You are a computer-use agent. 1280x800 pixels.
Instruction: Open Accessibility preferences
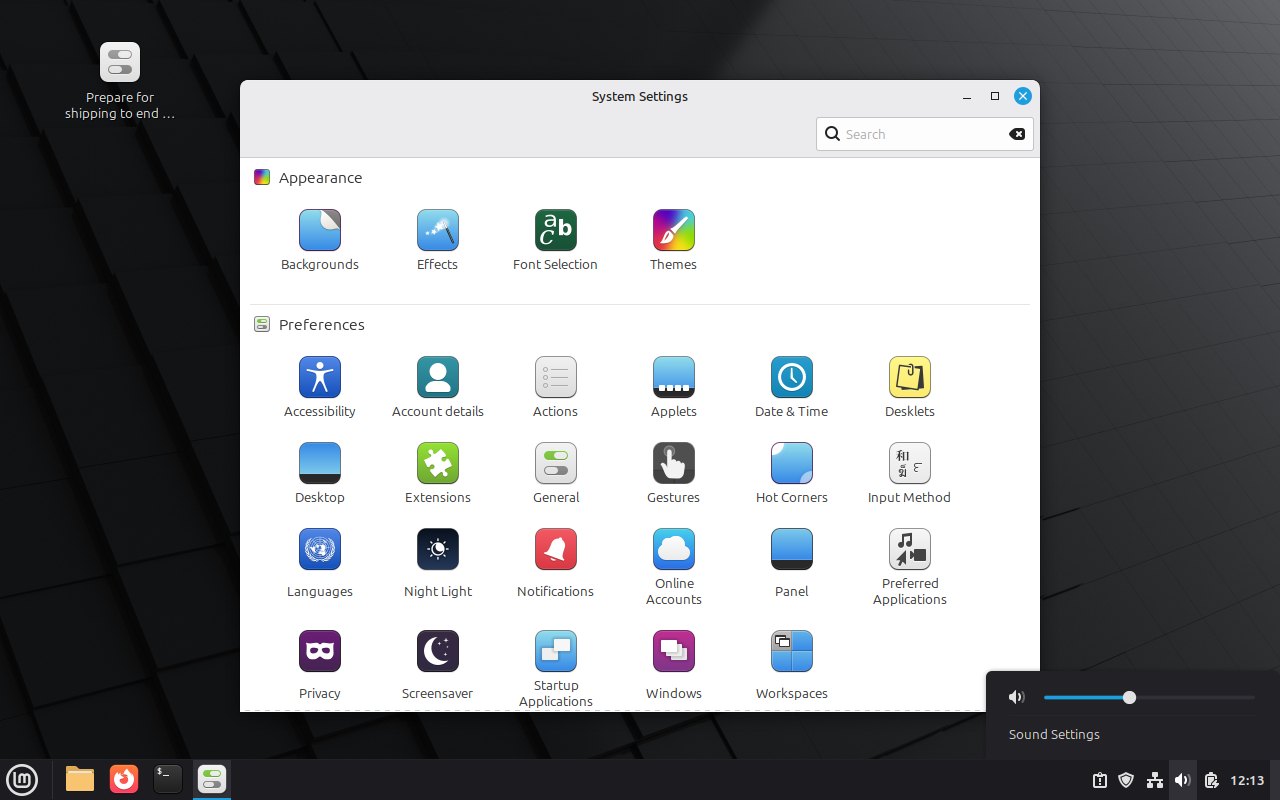tap(320, 387)
